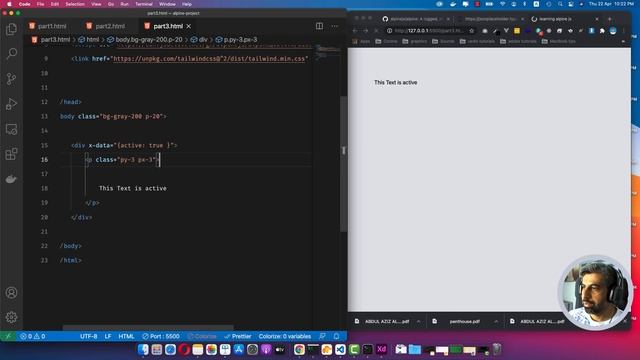Image resolution: width=640 pixels, height=360 pixels.
Task: Switch to the part1.html tab
Action: [x=48, y=26]
